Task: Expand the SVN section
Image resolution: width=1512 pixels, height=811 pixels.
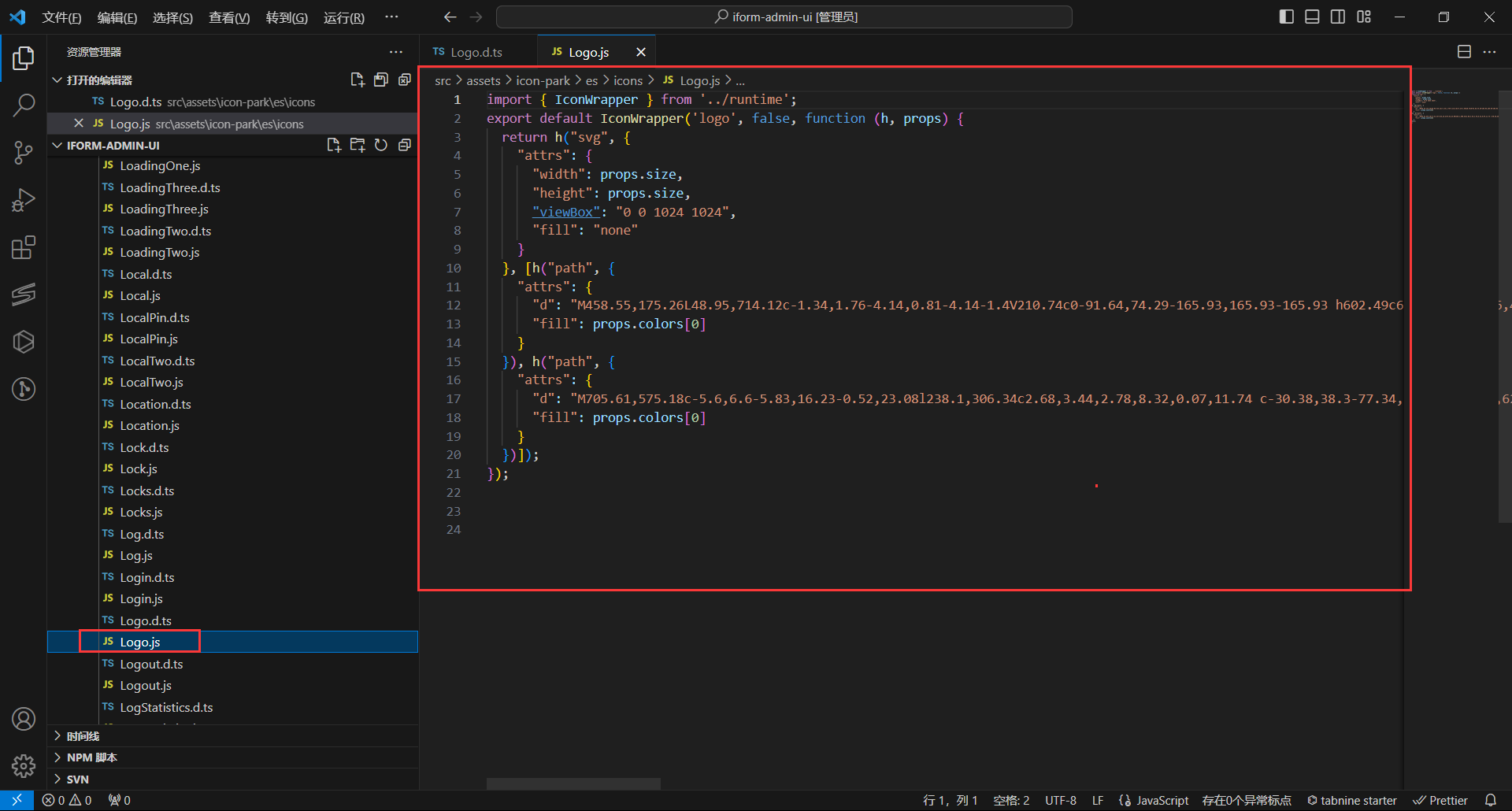Action: (77, 780)
